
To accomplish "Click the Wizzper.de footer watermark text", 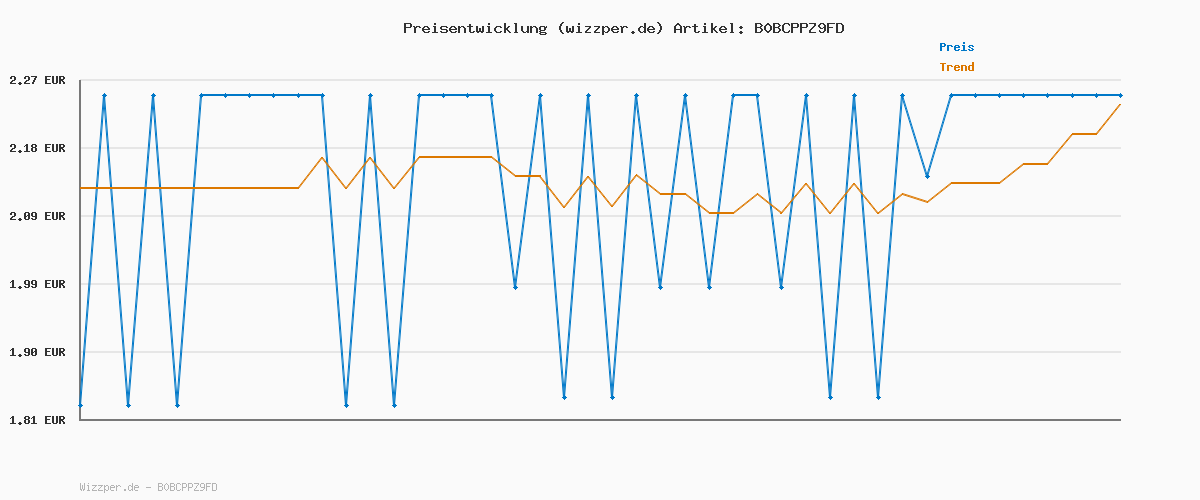I will [x=148, y=487].
